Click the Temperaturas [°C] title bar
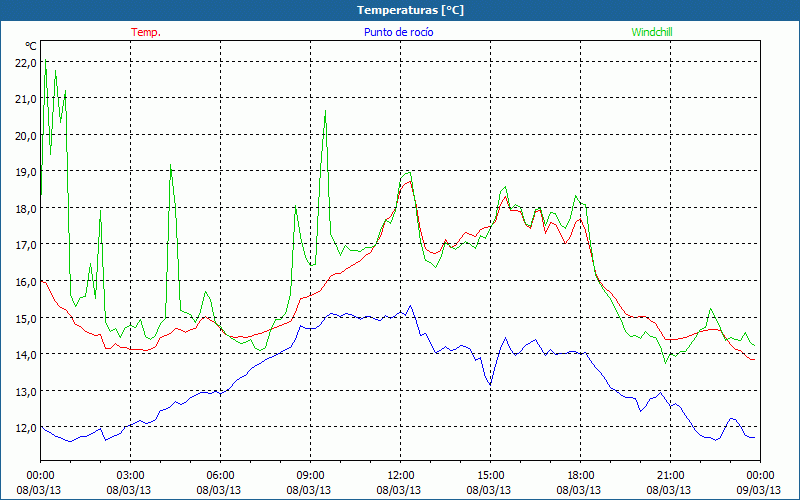 tap(400, 10)
